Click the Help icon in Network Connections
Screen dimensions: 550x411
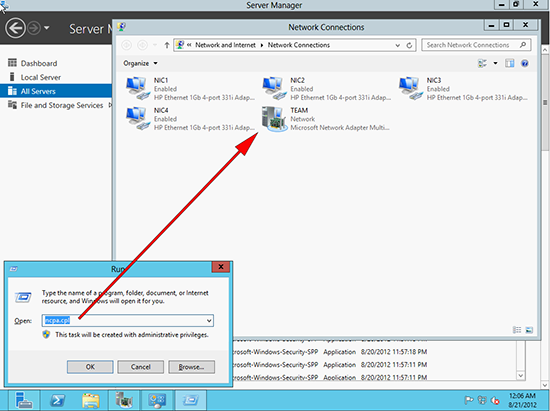[525, 63]
